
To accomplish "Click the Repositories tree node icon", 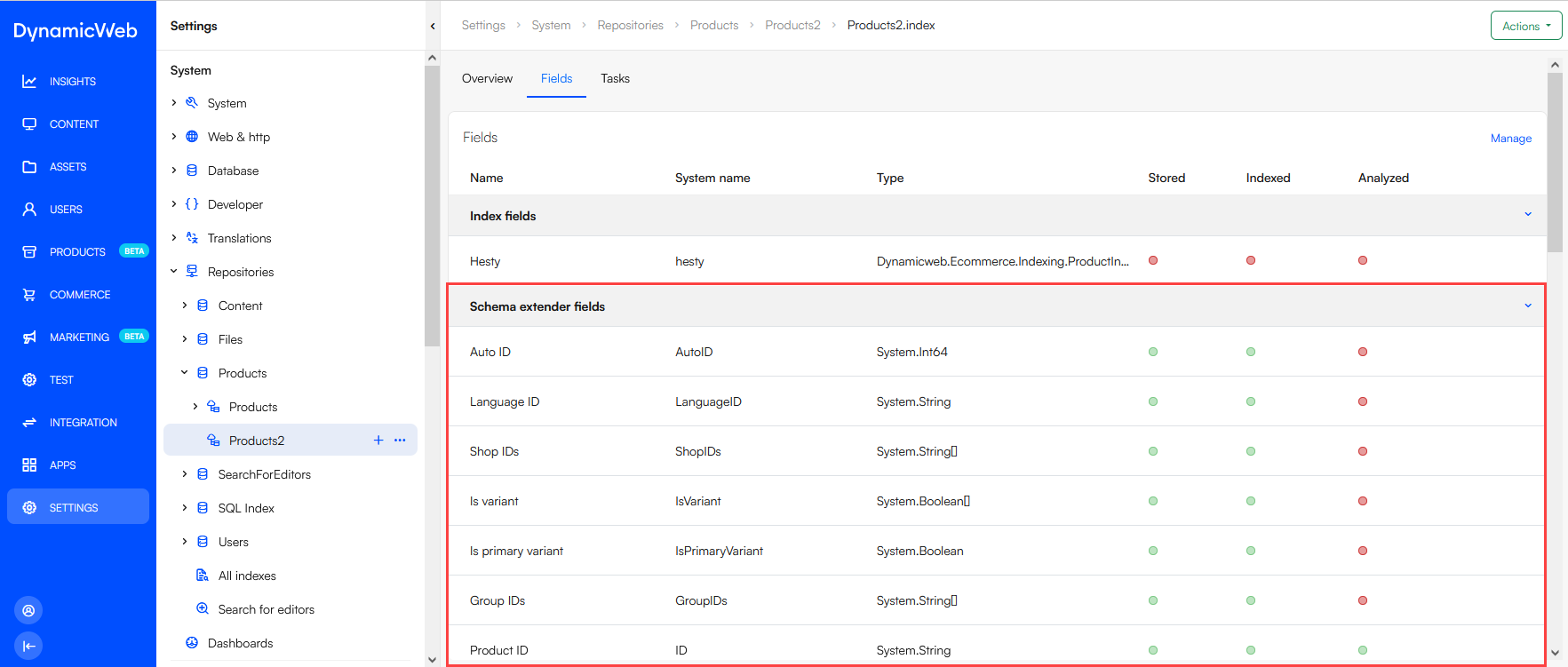I will click(192, 272).
